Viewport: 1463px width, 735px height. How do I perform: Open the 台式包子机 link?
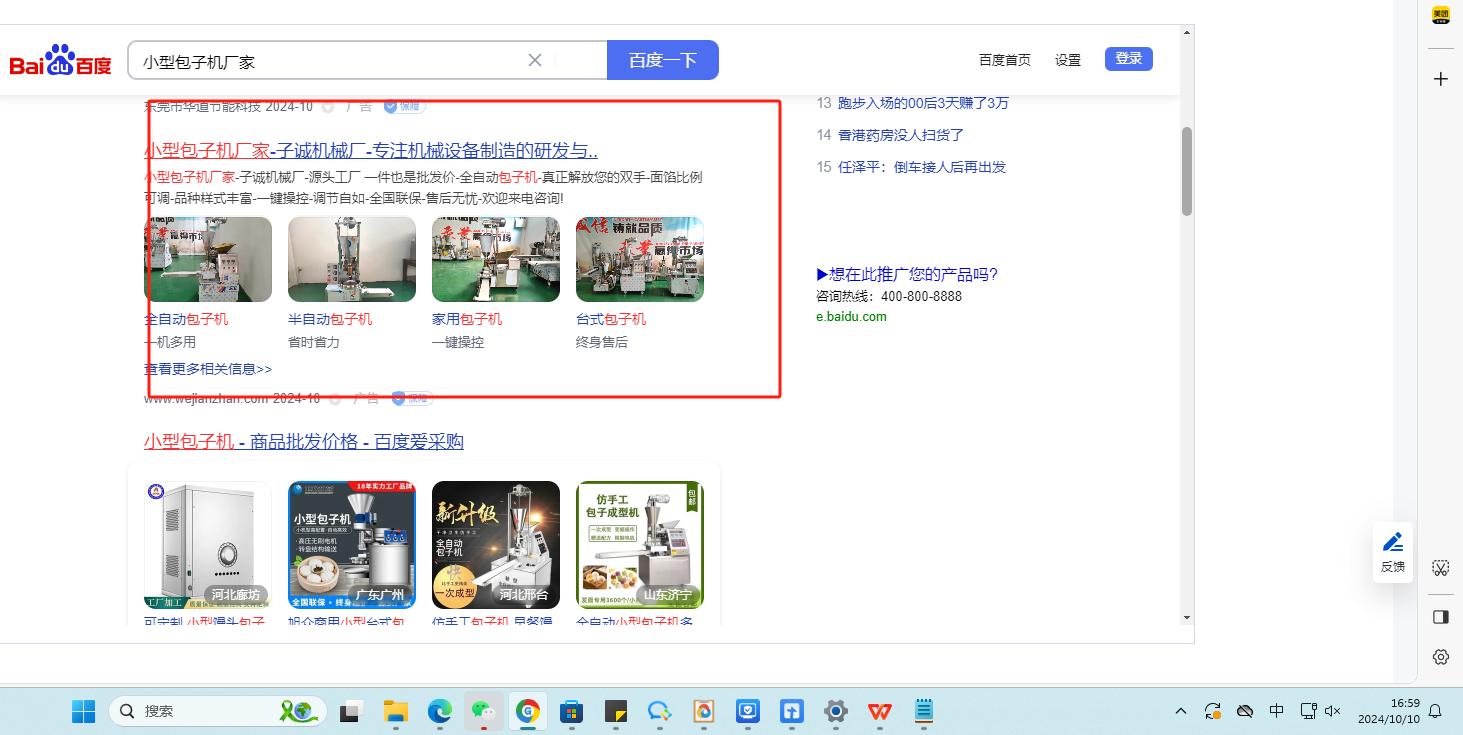click(611, 319)
